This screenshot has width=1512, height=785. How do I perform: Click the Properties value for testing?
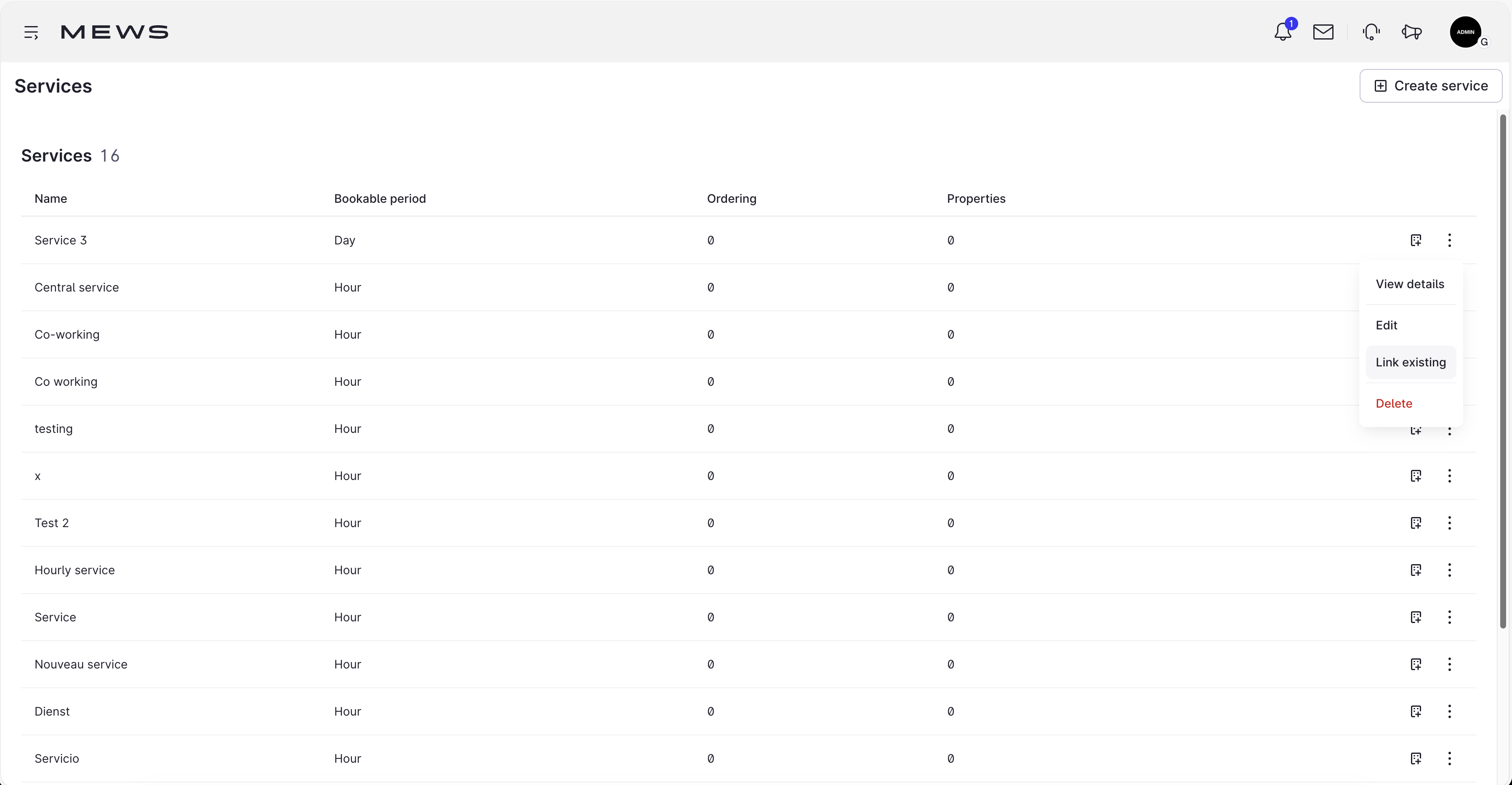(x=950, y=429)
